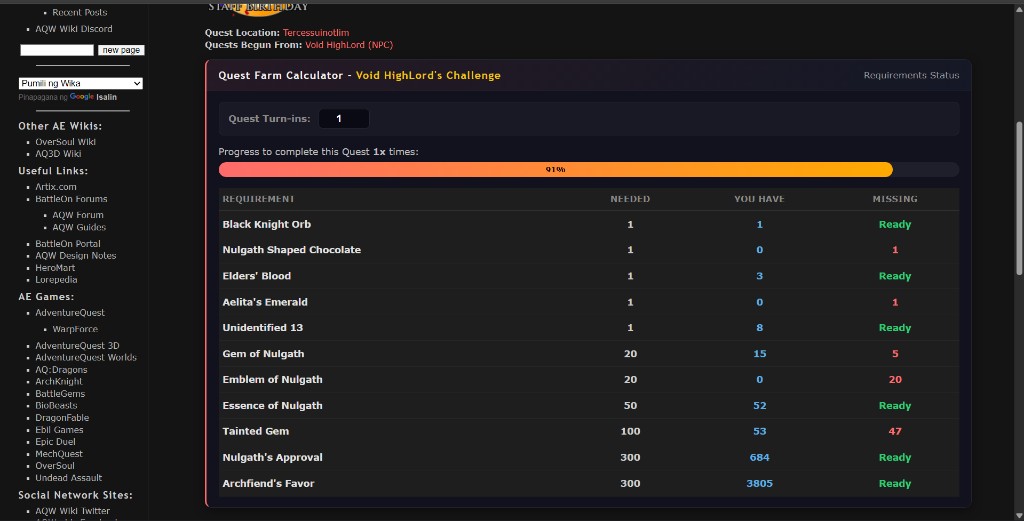Open the OverSoul Wiki link
This screenshot has width=1024, height=521.
click(65, 142)
